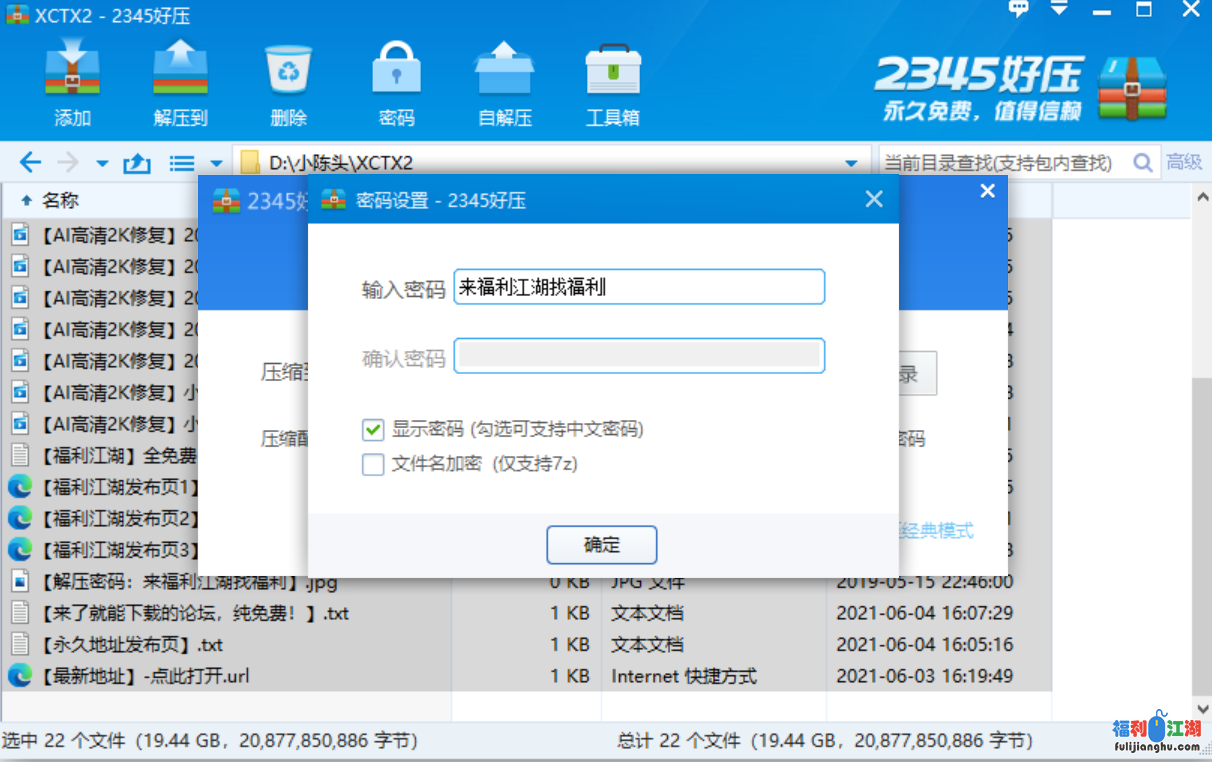Open the navigation history dropdown arrow

(x=102, y=163)
